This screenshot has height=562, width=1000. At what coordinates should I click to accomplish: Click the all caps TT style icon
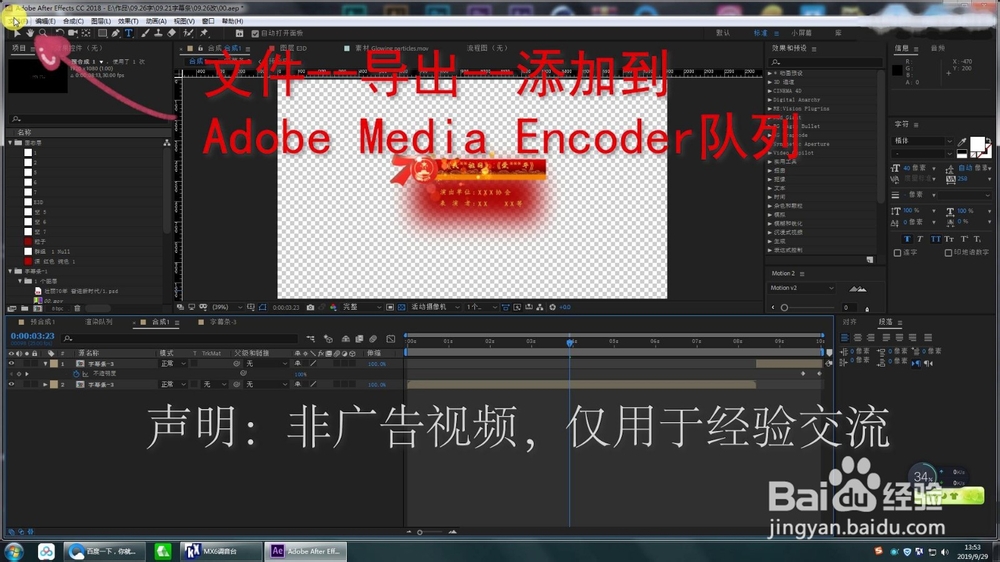click(935, 239)
